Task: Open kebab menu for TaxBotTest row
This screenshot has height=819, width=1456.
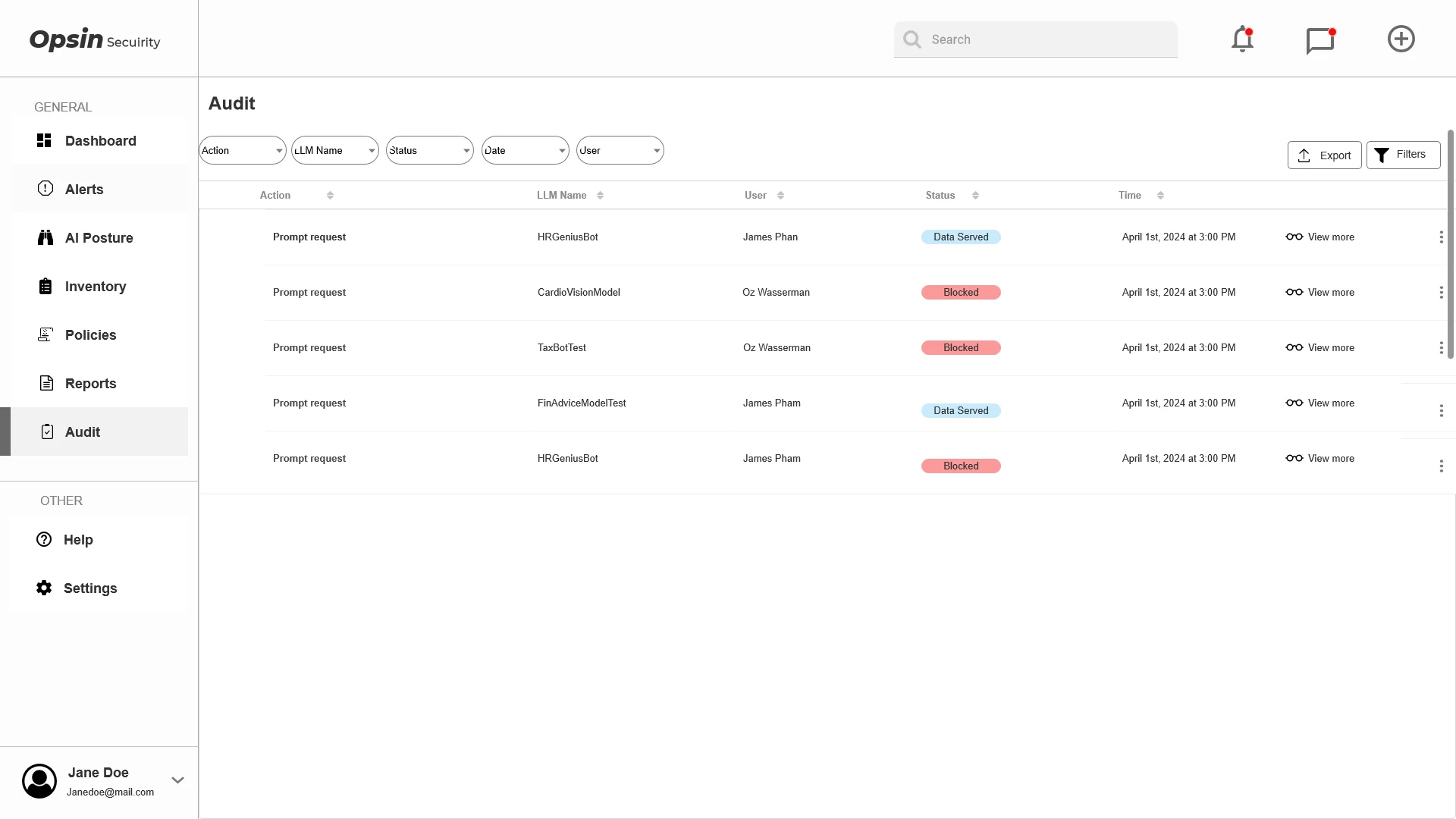Action: coord(1441,348)
